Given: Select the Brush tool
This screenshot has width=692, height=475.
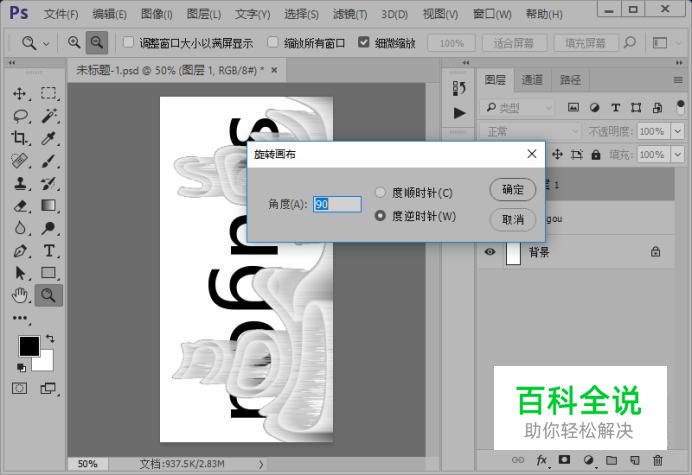Looking at the screenshot, I should (x=49, y=160).
